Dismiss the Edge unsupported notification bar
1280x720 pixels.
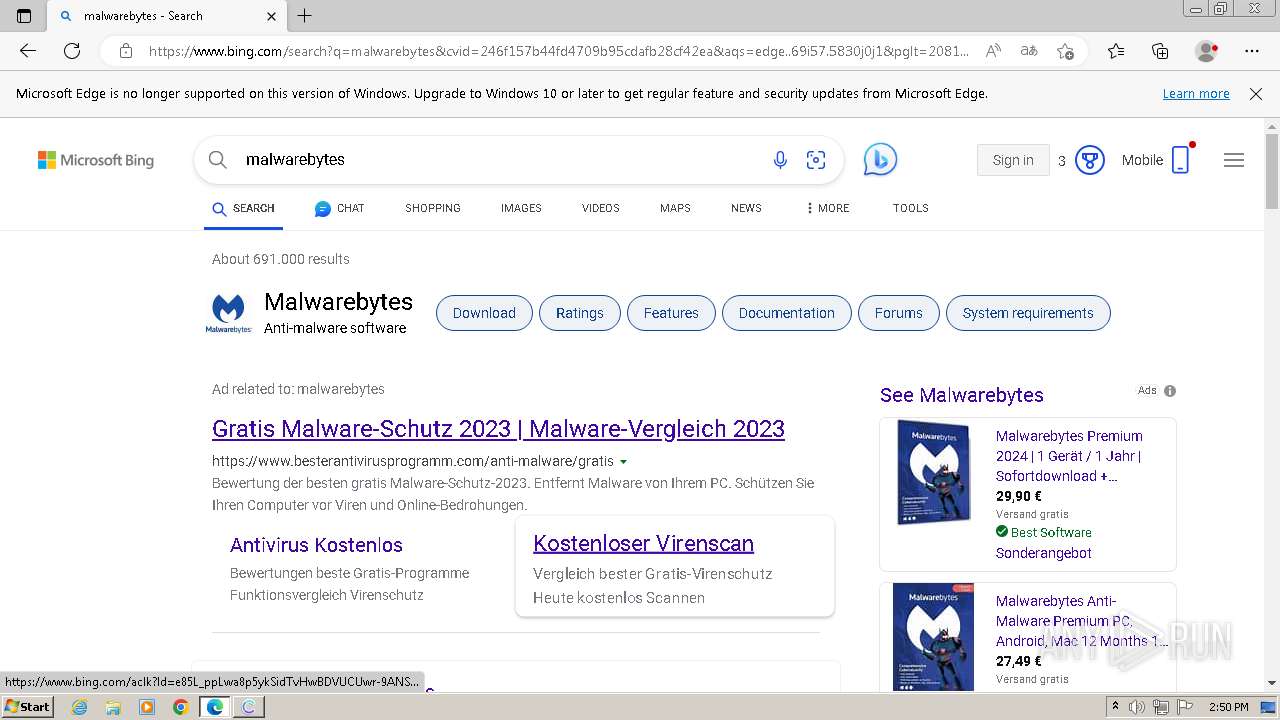coord(1256,94)
